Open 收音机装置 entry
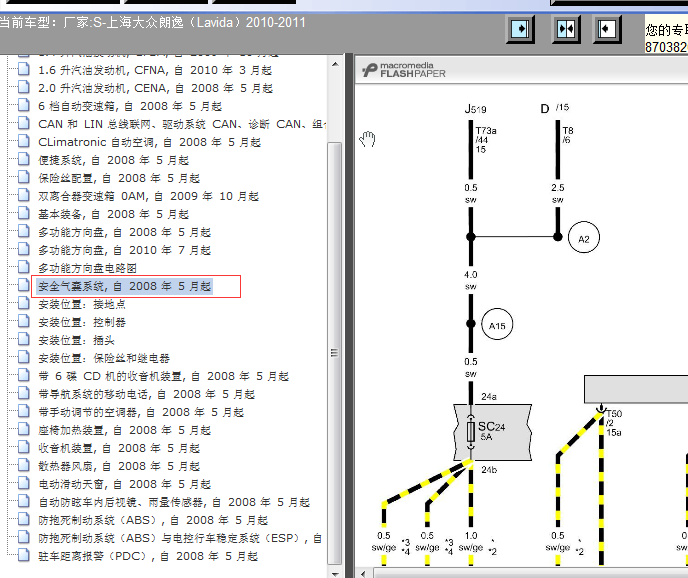 coord(119,448)
